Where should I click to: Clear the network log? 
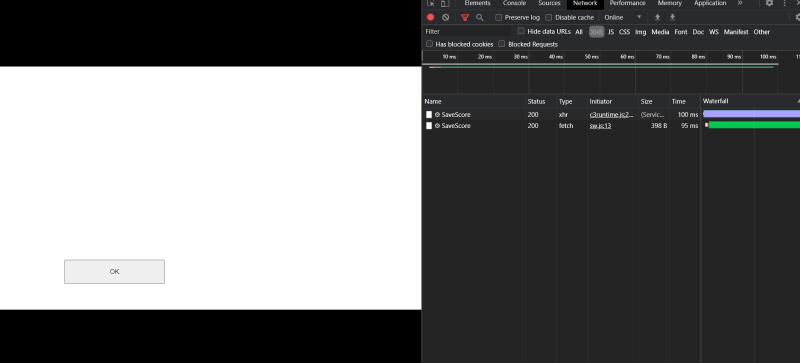(x=446, y=17)
